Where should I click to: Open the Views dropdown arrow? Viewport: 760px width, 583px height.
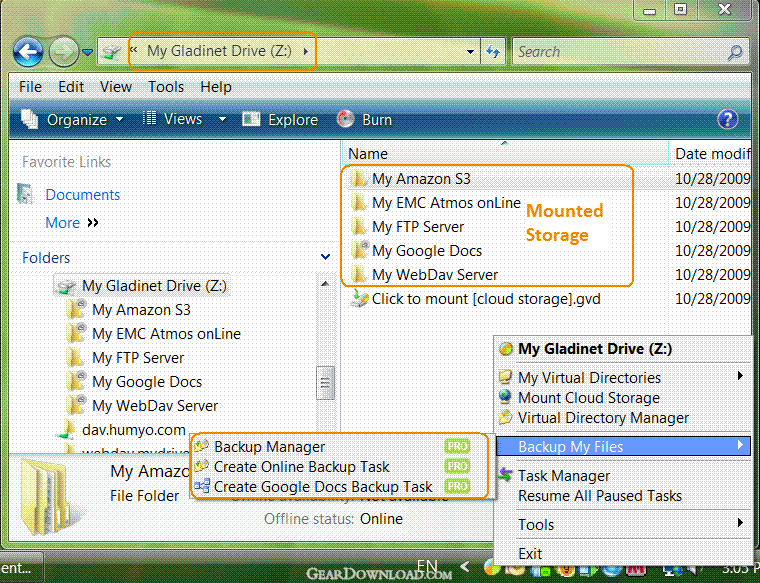pos(222,119)
